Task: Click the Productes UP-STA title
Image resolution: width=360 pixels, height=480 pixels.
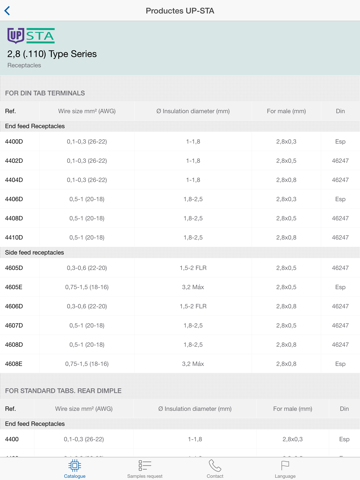Action: [x=180, y=11]
